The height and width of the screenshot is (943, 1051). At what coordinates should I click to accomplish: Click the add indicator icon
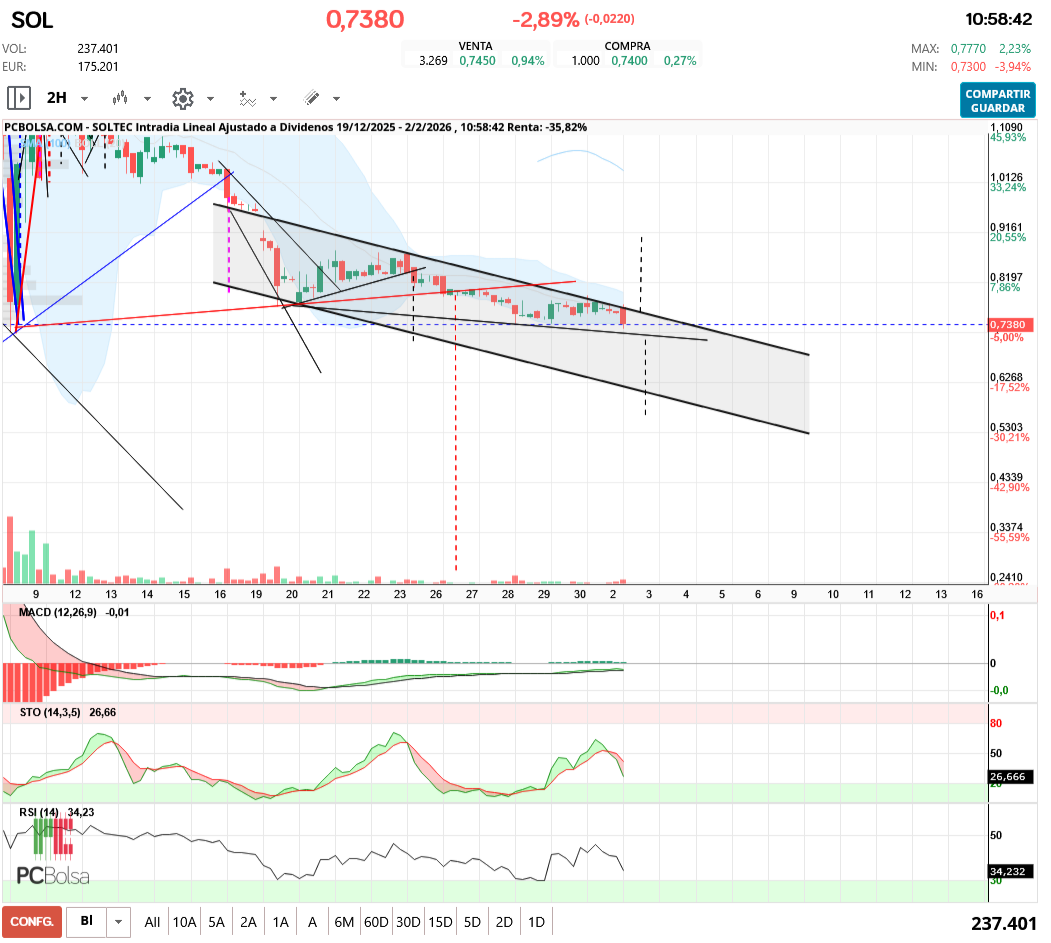pyautogui.click(x=247, y=99)
